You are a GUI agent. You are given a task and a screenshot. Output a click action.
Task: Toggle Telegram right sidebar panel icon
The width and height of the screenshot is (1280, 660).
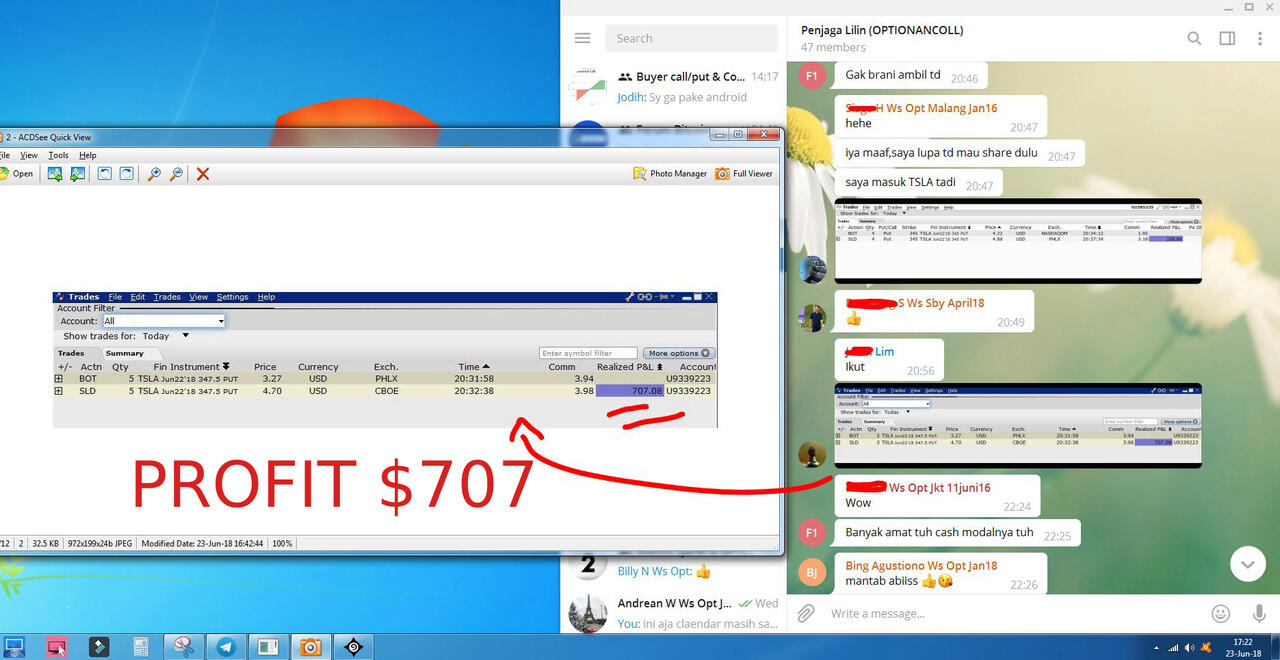tap(1227, 38)
